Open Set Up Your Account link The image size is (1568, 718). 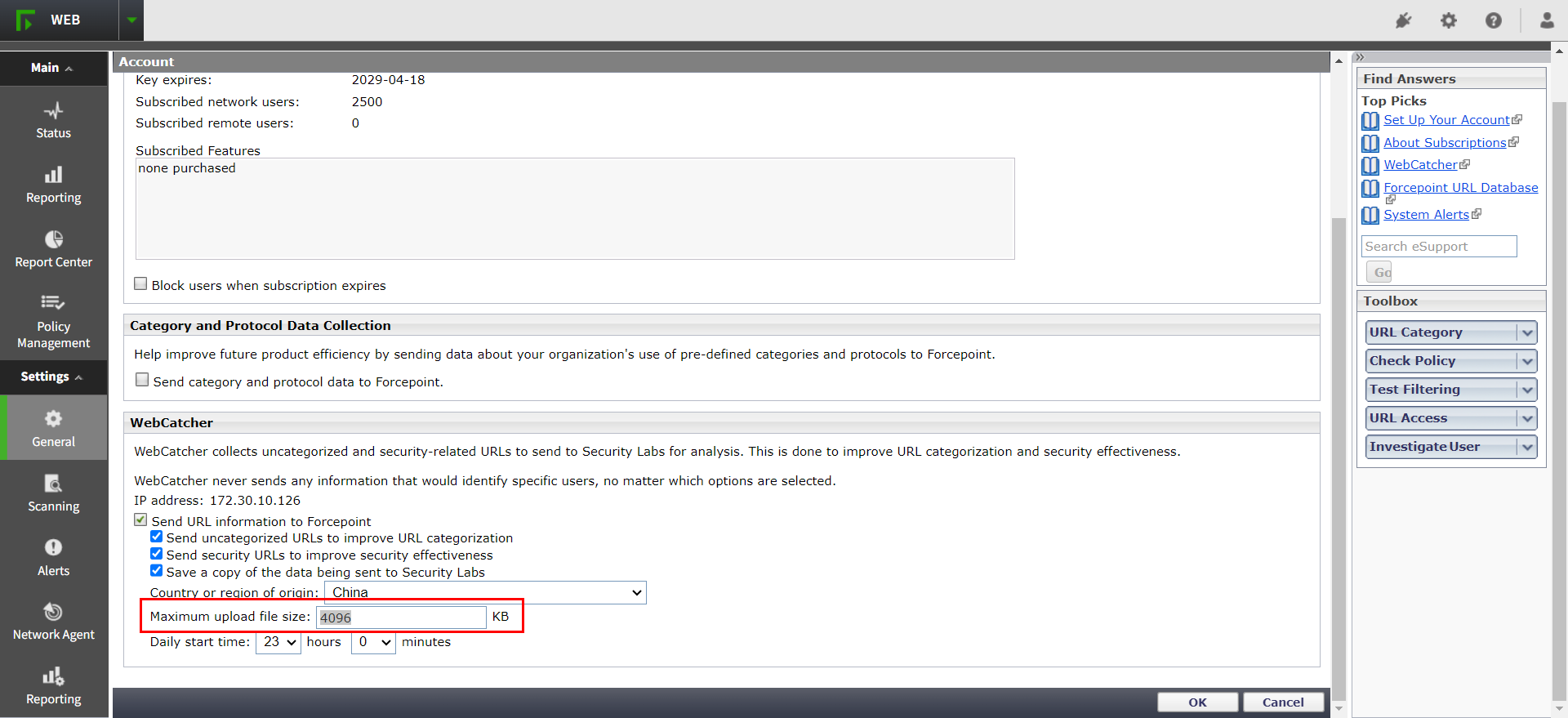1446,120
